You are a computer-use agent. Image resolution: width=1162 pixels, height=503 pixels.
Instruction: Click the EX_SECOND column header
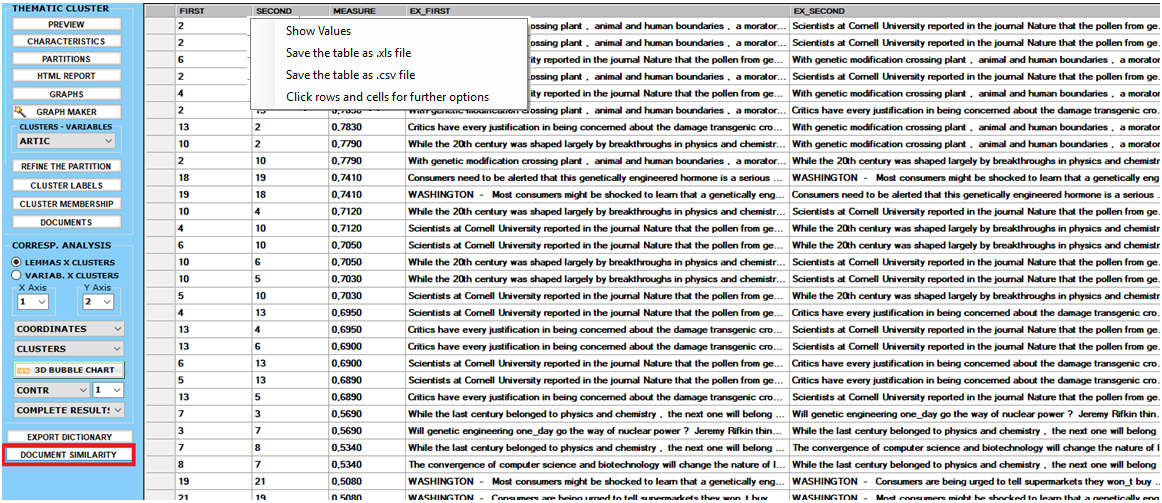(975, 11)
